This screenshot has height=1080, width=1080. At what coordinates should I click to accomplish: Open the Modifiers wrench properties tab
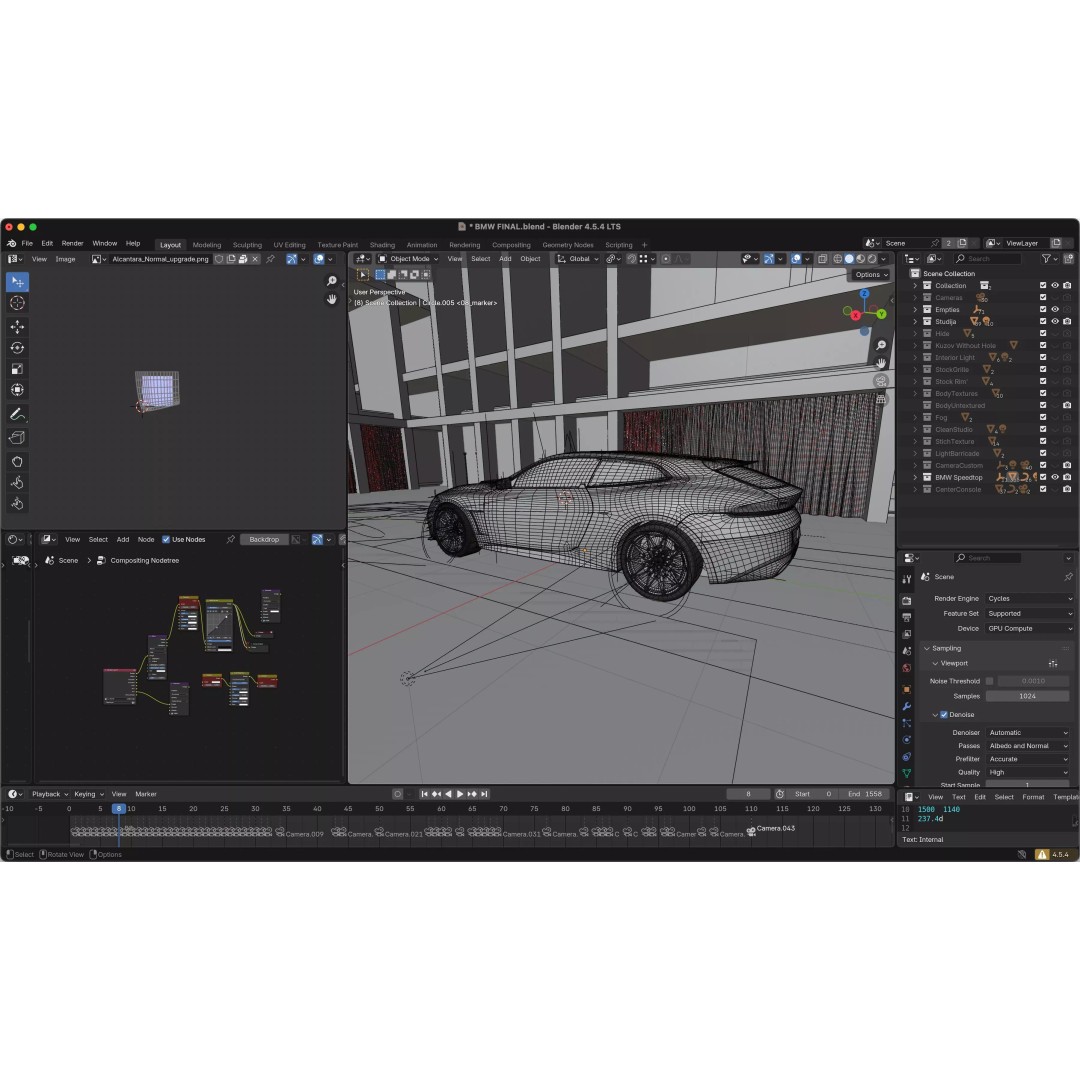[906, 706]
